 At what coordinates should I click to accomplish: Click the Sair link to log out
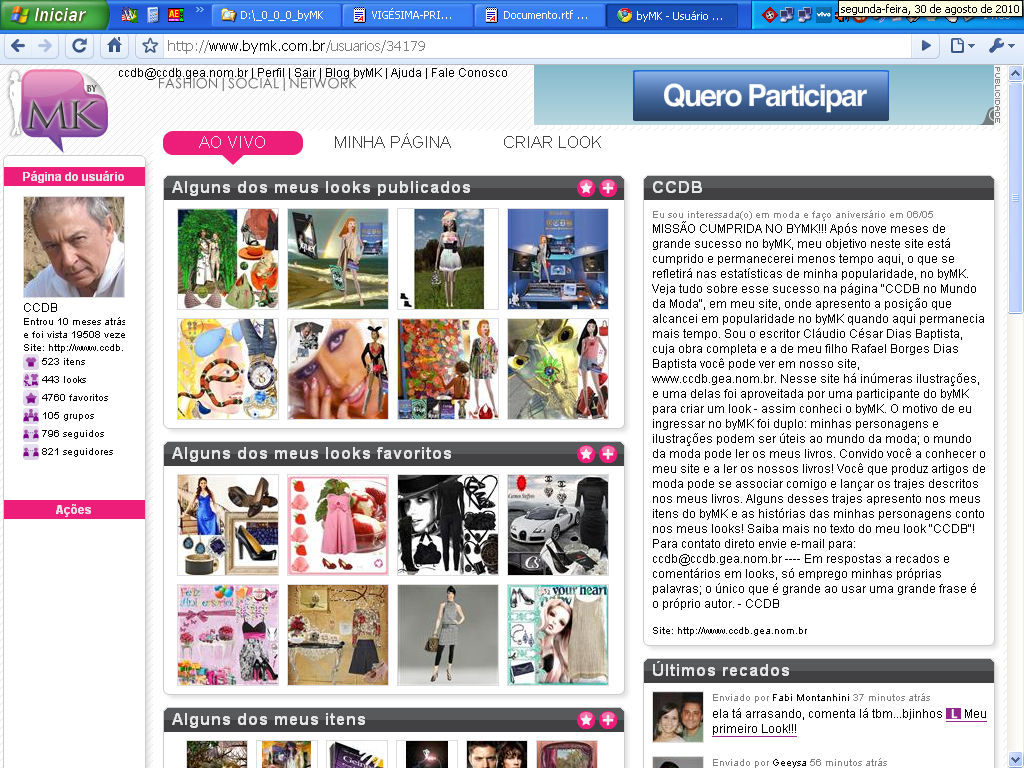coord(305,73)
